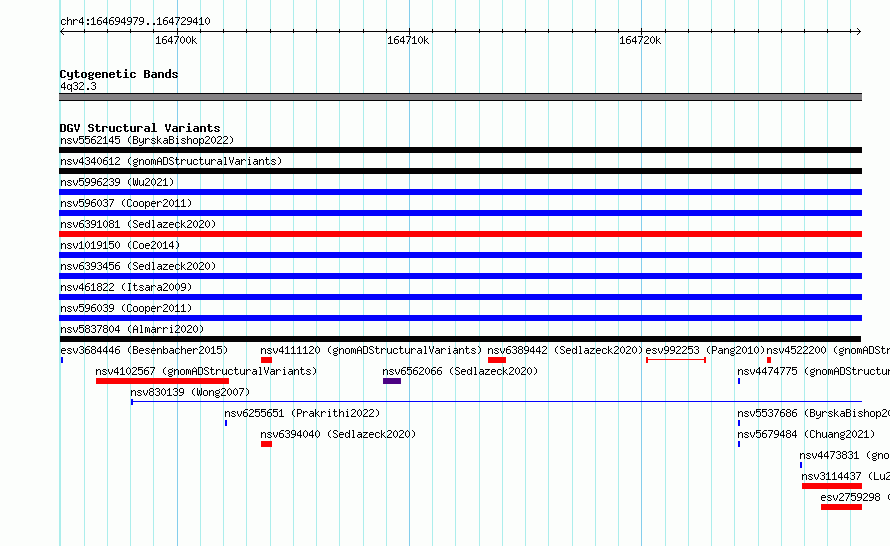Image resolution: width=890 pixels, height=546 pixels.
Task: Select the blue bar under nsv5996239 (Wu2021)
Action: click(460, 192)
